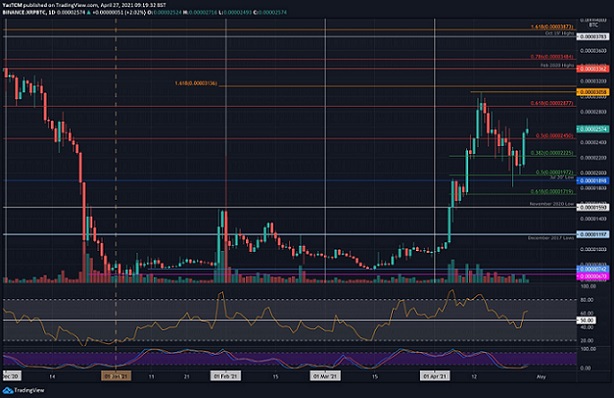Click the 1.618 orange Fibonacci label mid-chart
The image size is (614, 398).
pyautogui.click(x=196, y=83)
